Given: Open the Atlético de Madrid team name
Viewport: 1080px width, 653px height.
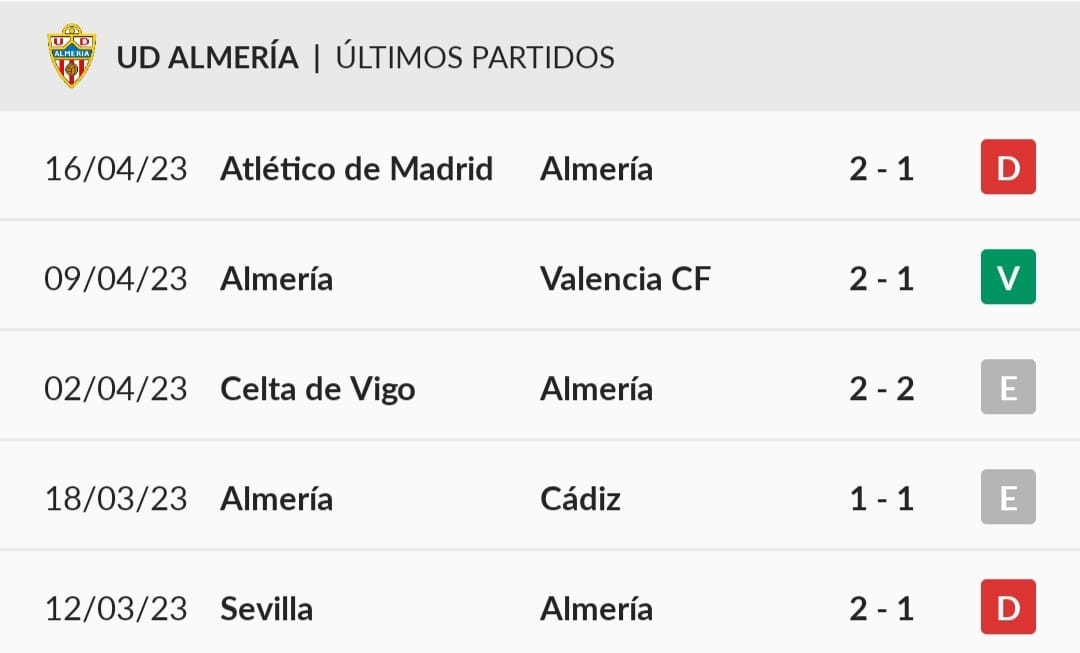Looking at the screenshot, I should click(357, 169).
